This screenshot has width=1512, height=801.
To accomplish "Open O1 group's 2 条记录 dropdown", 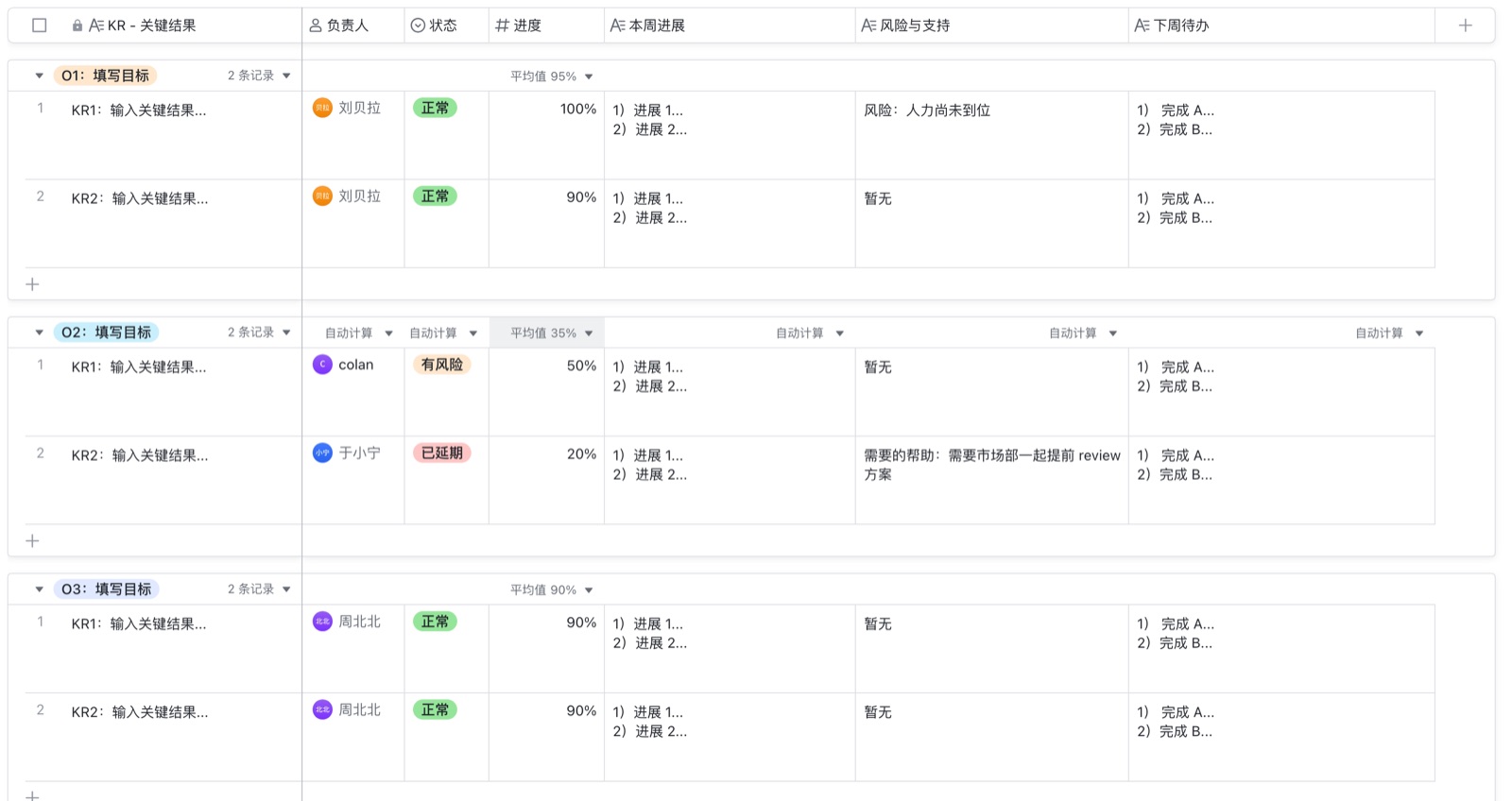I will pos(259,76).
